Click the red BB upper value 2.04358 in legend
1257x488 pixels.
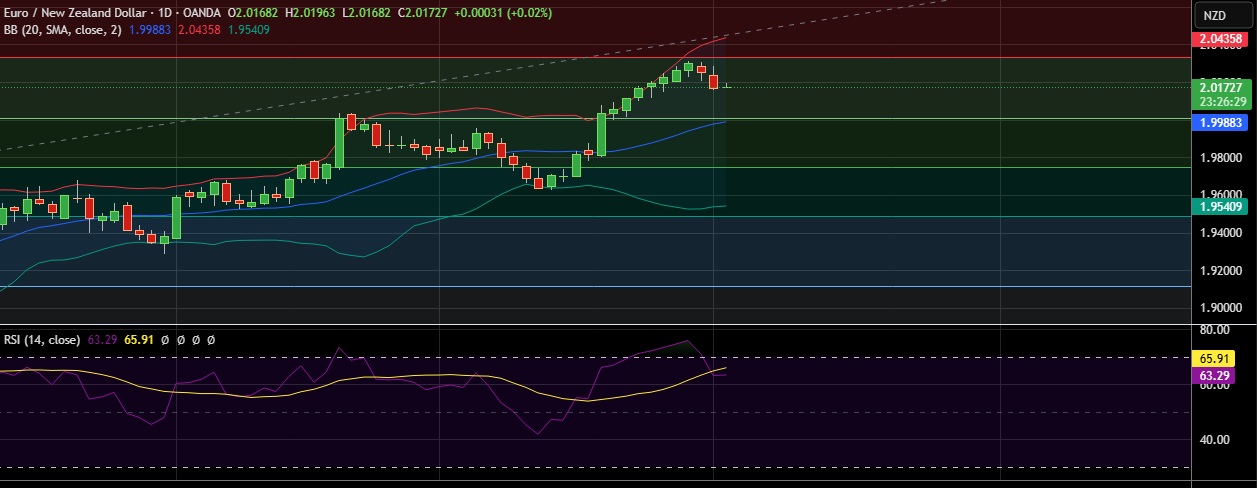(x=199, y=30)
